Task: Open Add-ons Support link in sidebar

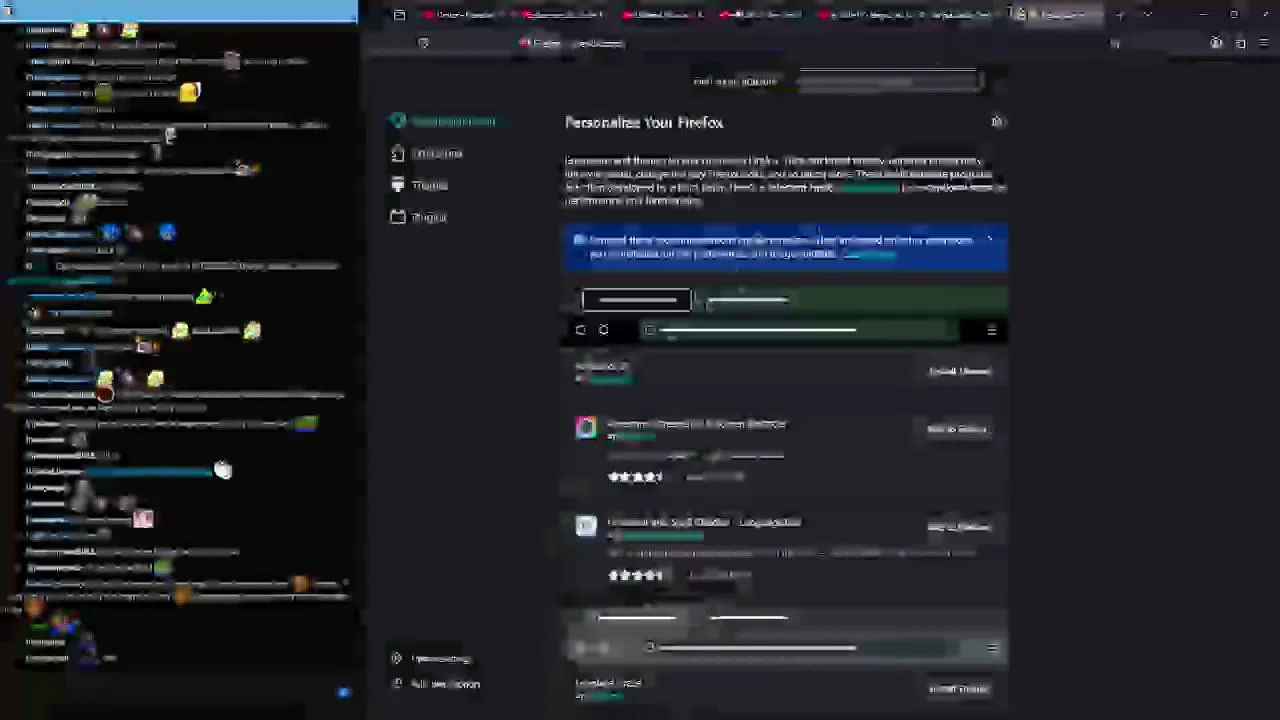Action: pos(436,684)
